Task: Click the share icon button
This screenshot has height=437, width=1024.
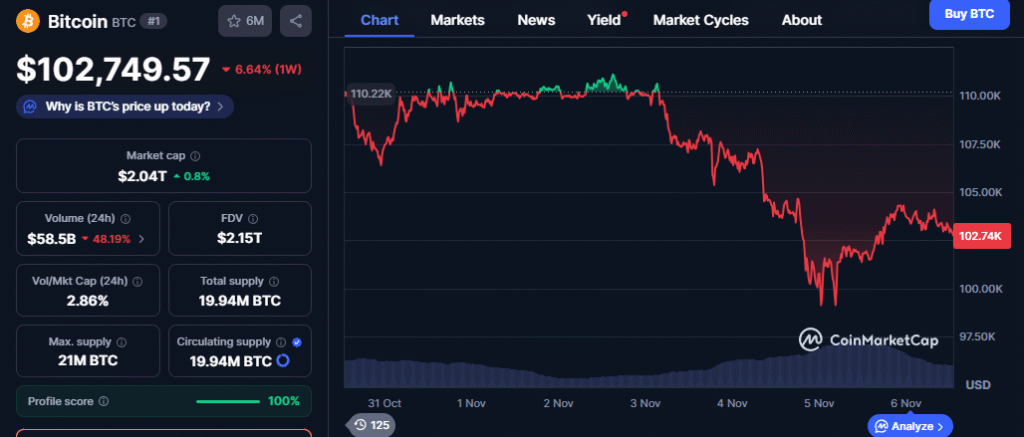Action: coord(295,21)
